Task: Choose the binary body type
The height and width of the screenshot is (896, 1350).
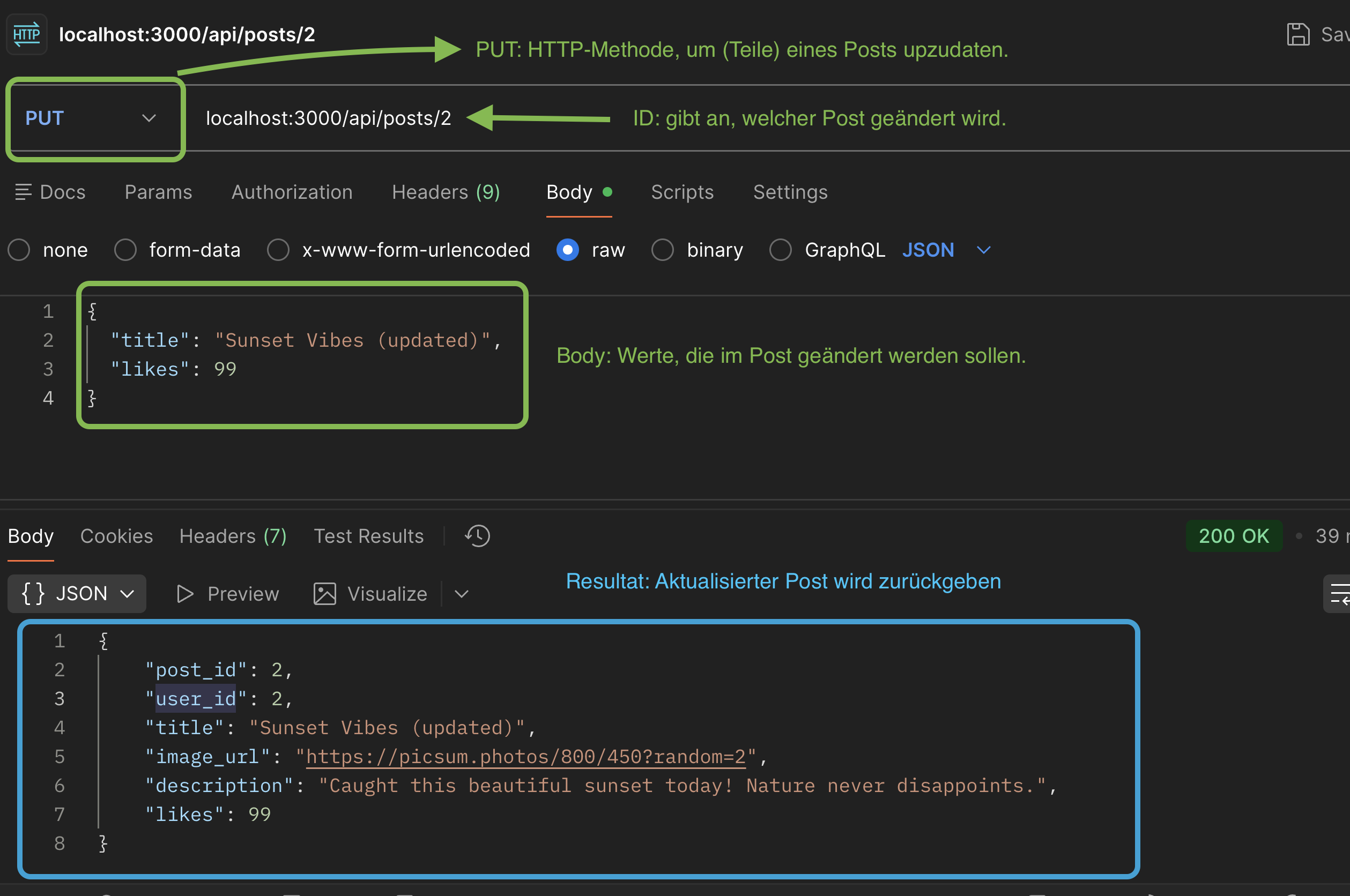Action: (663, 250)
